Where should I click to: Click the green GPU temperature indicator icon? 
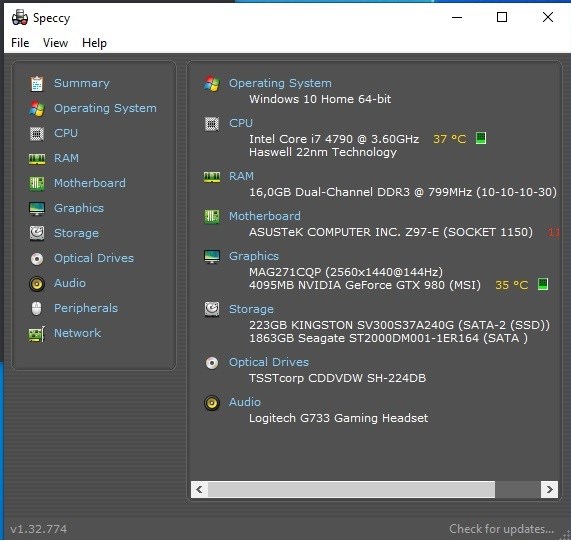click(543, 284)
